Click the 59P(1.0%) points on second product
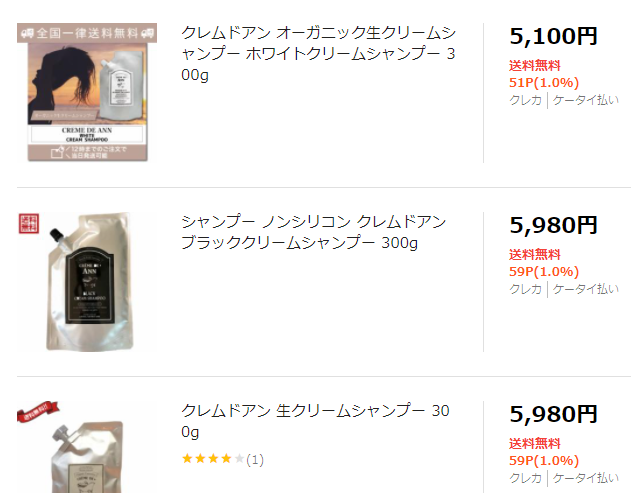631x493 pixels. [x=544, y=272]
